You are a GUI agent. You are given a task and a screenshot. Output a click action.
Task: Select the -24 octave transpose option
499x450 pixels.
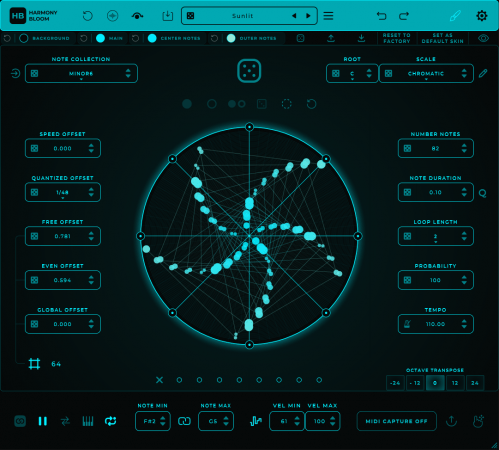tap(395, 383)
